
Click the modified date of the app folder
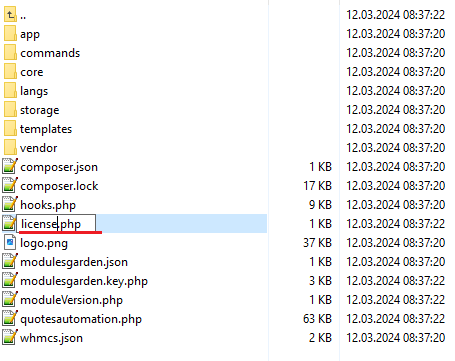click(396, 33)
